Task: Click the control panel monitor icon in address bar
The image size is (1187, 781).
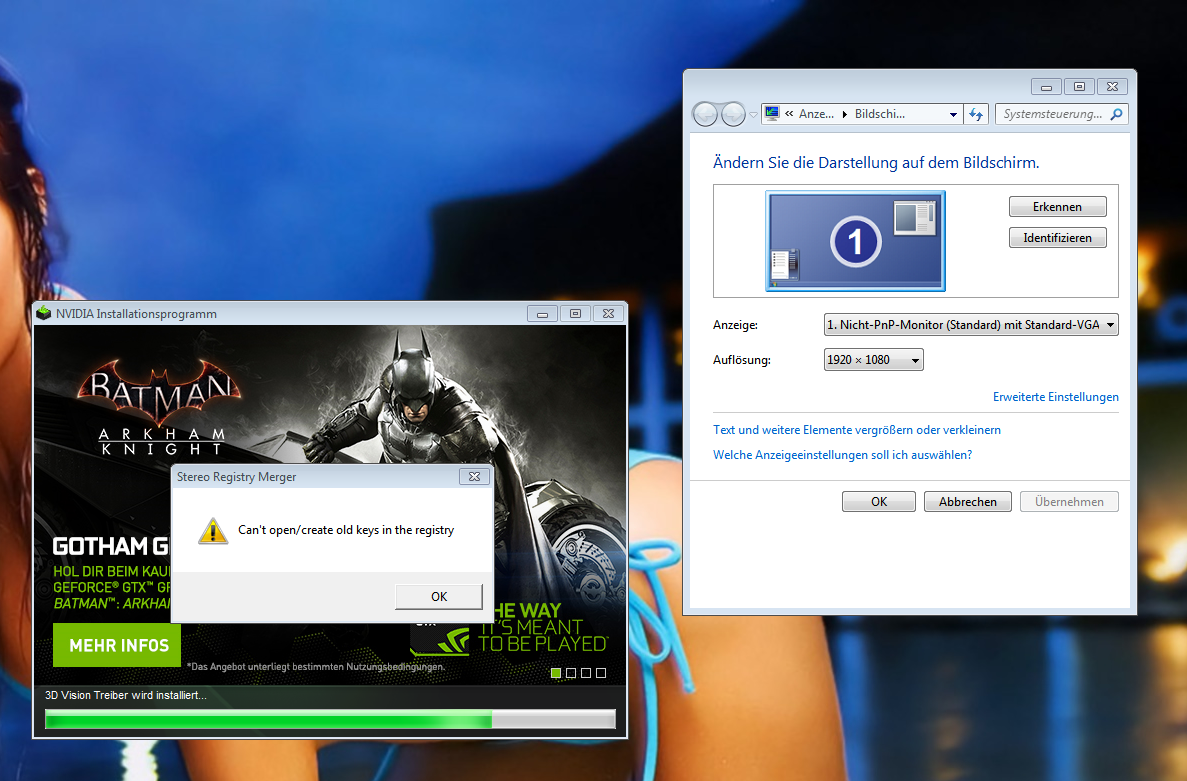Action: point(772,114)
